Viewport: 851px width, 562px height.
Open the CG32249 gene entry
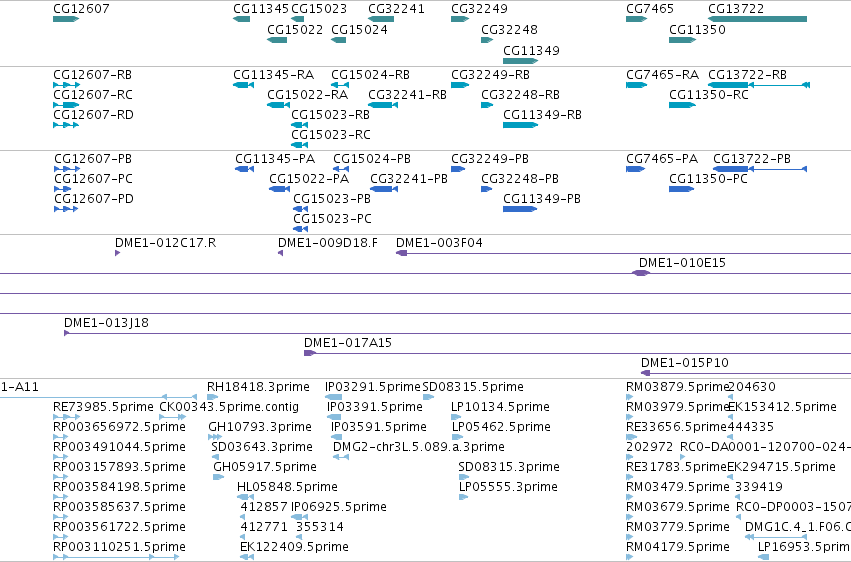click(479, 9)
